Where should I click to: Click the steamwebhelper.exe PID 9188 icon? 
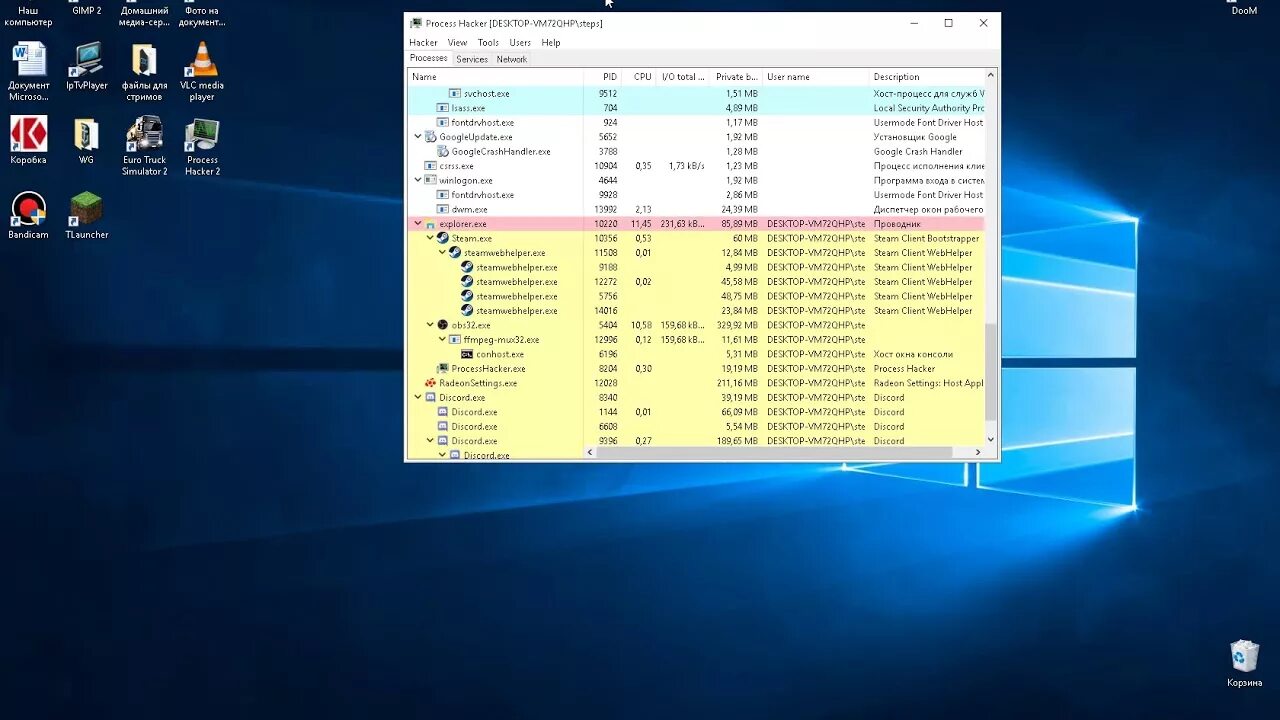467,267
